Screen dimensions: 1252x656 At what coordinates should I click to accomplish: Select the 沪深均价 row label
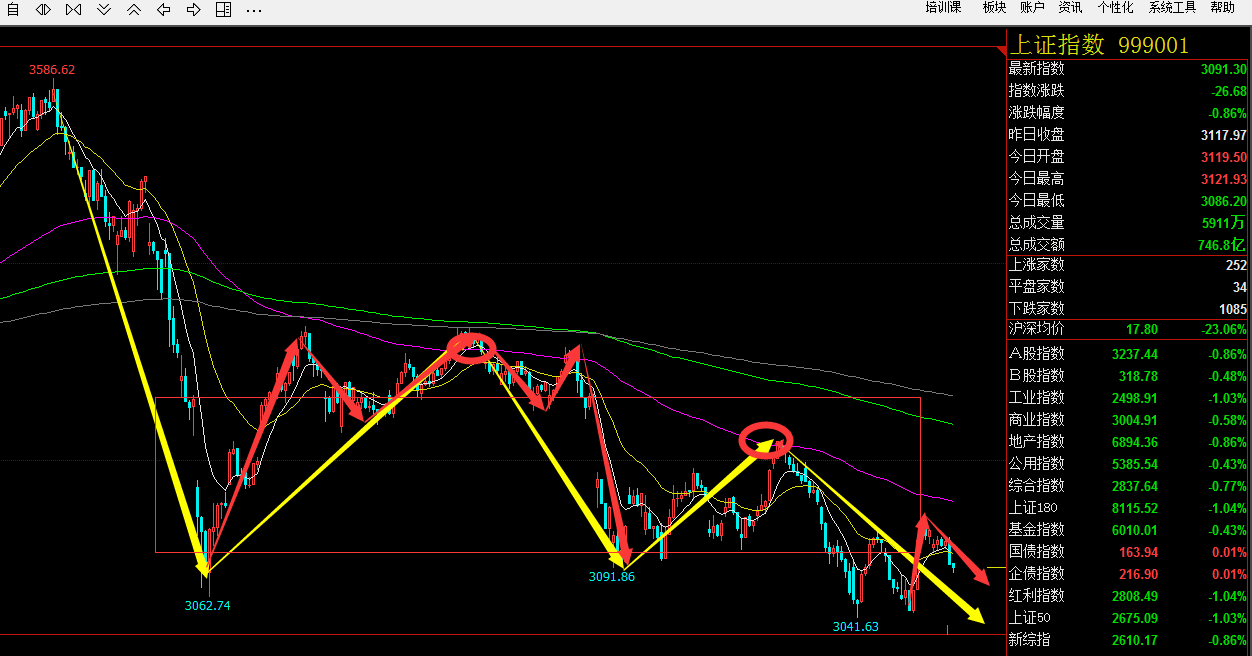click(1037, 329)
